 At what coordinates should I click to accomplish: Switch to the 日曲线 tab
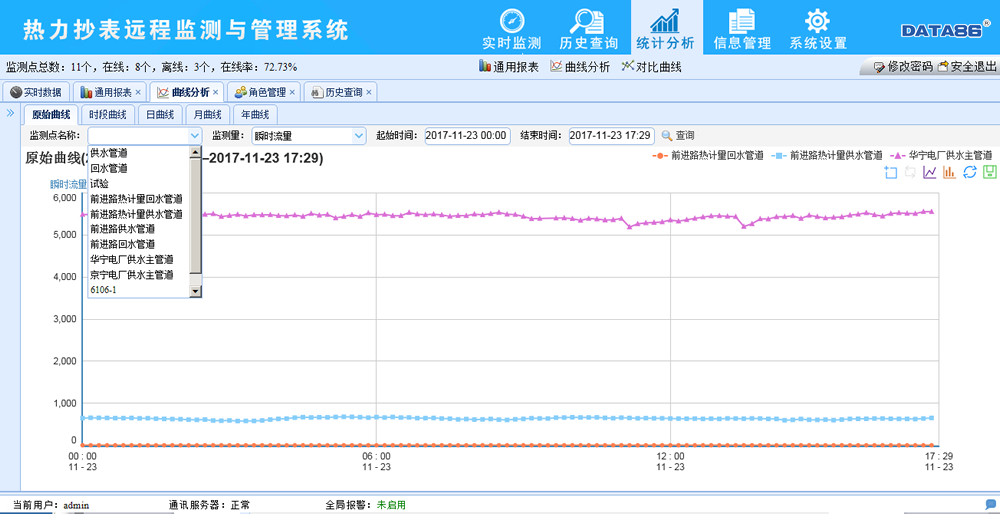[x=160, y=115]
